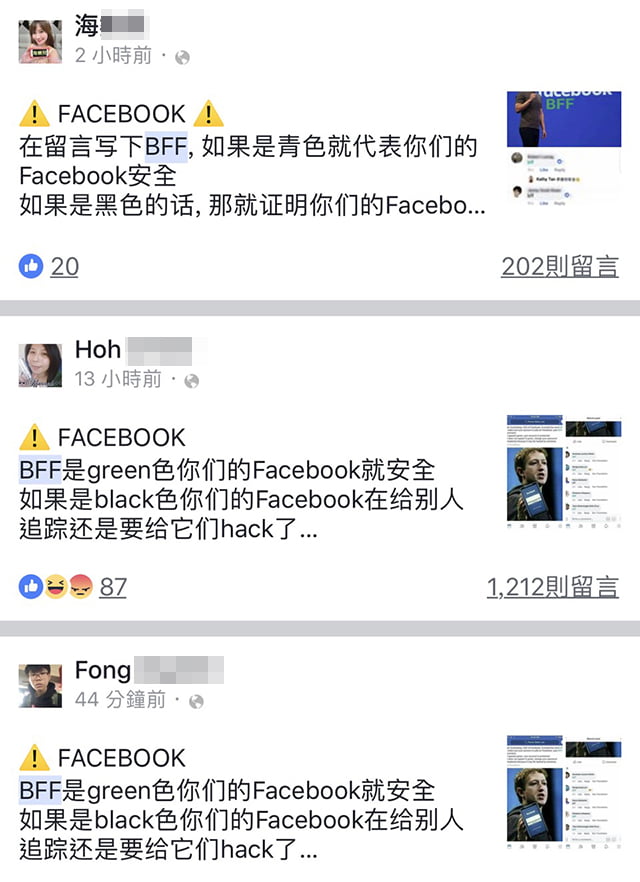Viewport: 640px width, 882px height.
Task: Open the 1,212則留言 comments link
Action: (x=553, y=587)
